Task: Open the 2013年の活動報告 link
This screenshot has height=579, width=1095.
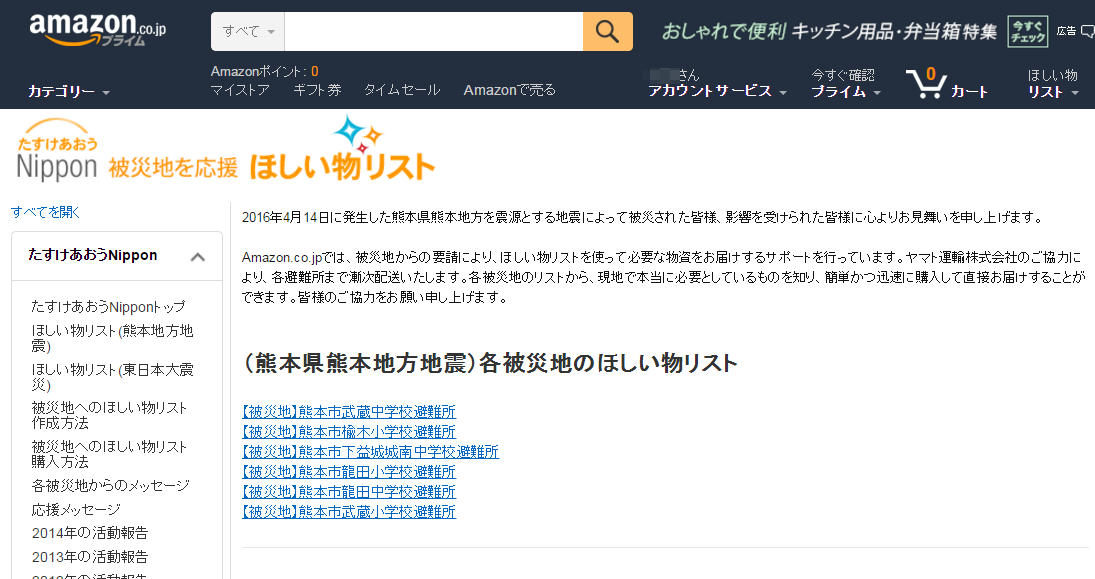Action: click(89, 557)
